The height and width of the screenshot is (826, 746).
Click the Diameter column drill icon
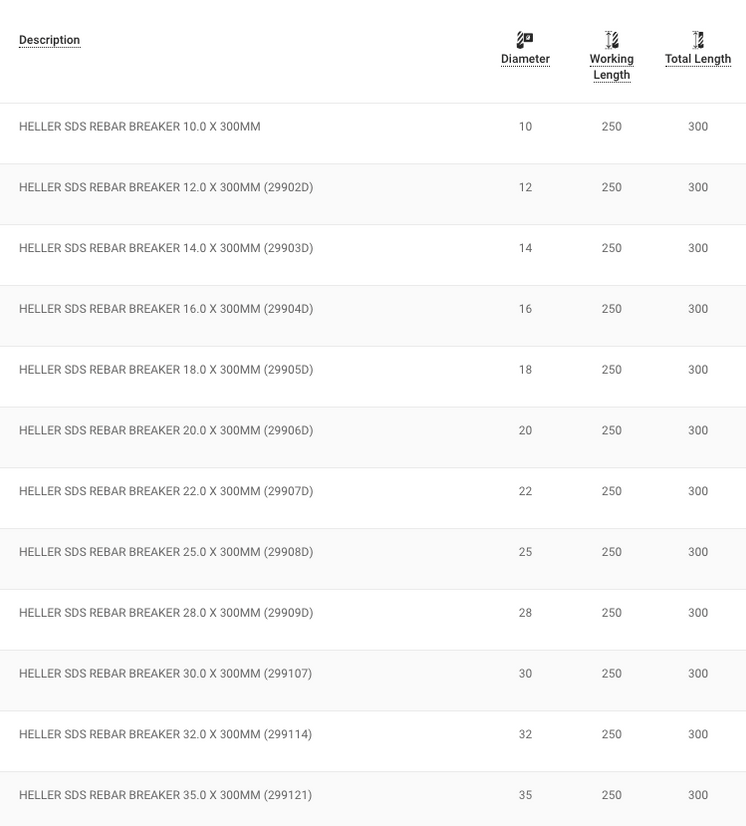pos(525,40)
